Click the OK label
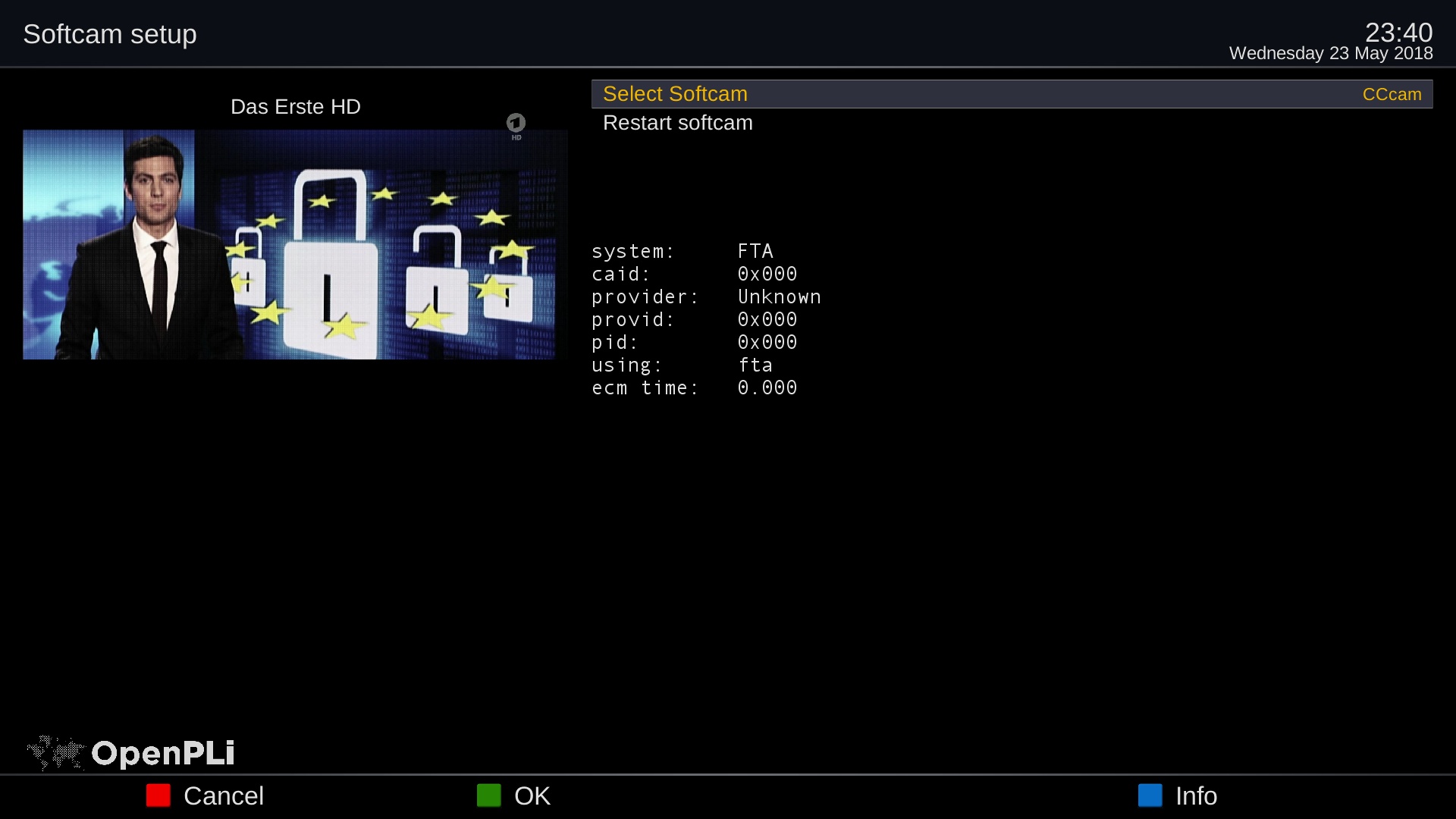Screen dimensions: 1456x819 click(x=532, y=796)
